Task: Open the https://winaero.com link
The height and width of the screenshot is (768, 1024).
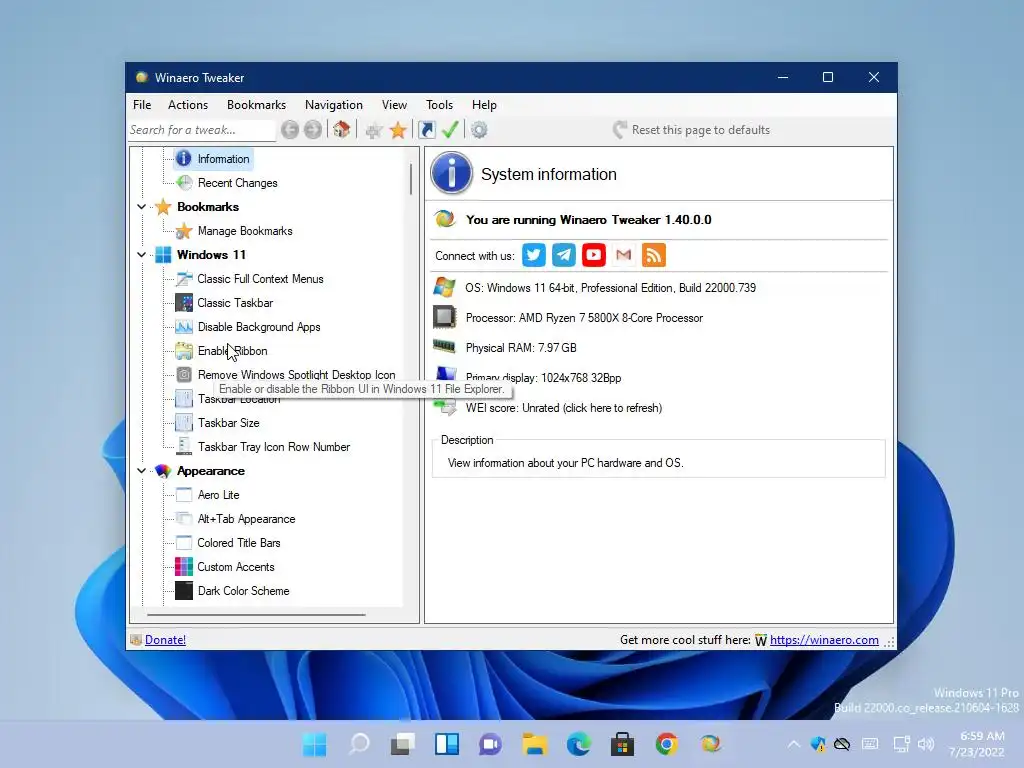Action: tap(824, 640)
